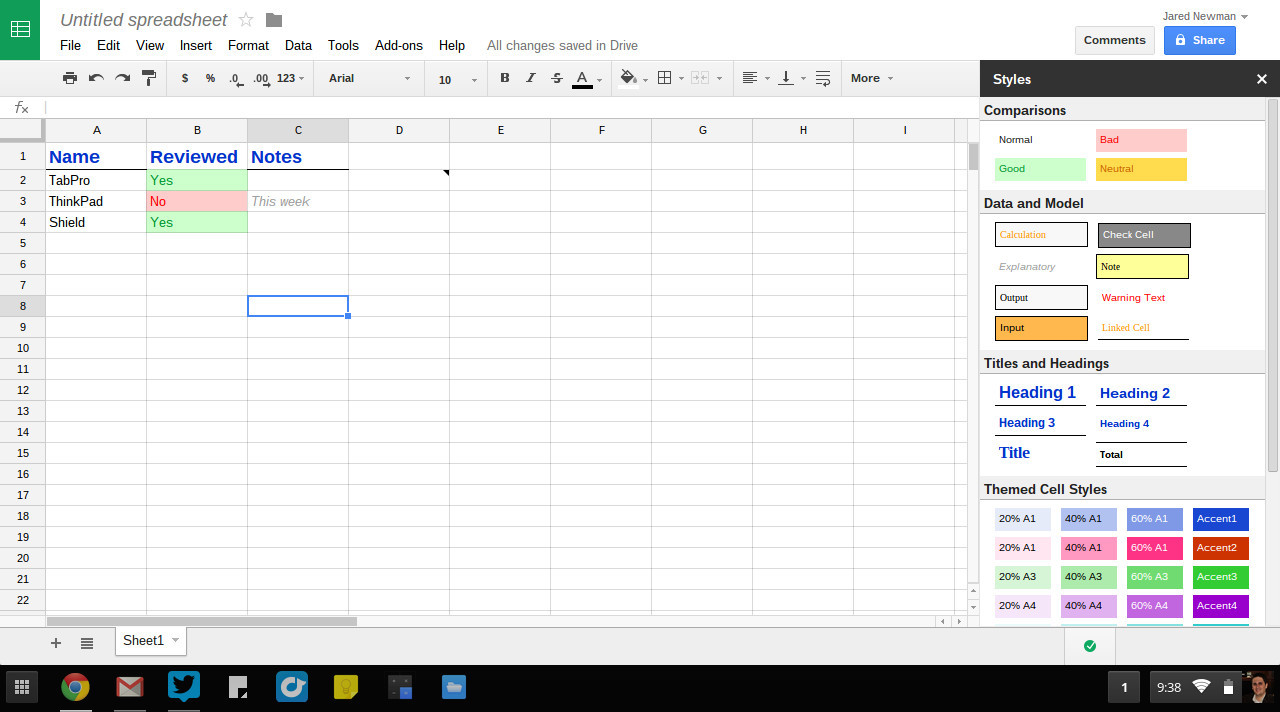Viewport: 1280px width, 712px height.
Task: Click the formula bar input field
Action: [500, 107]
